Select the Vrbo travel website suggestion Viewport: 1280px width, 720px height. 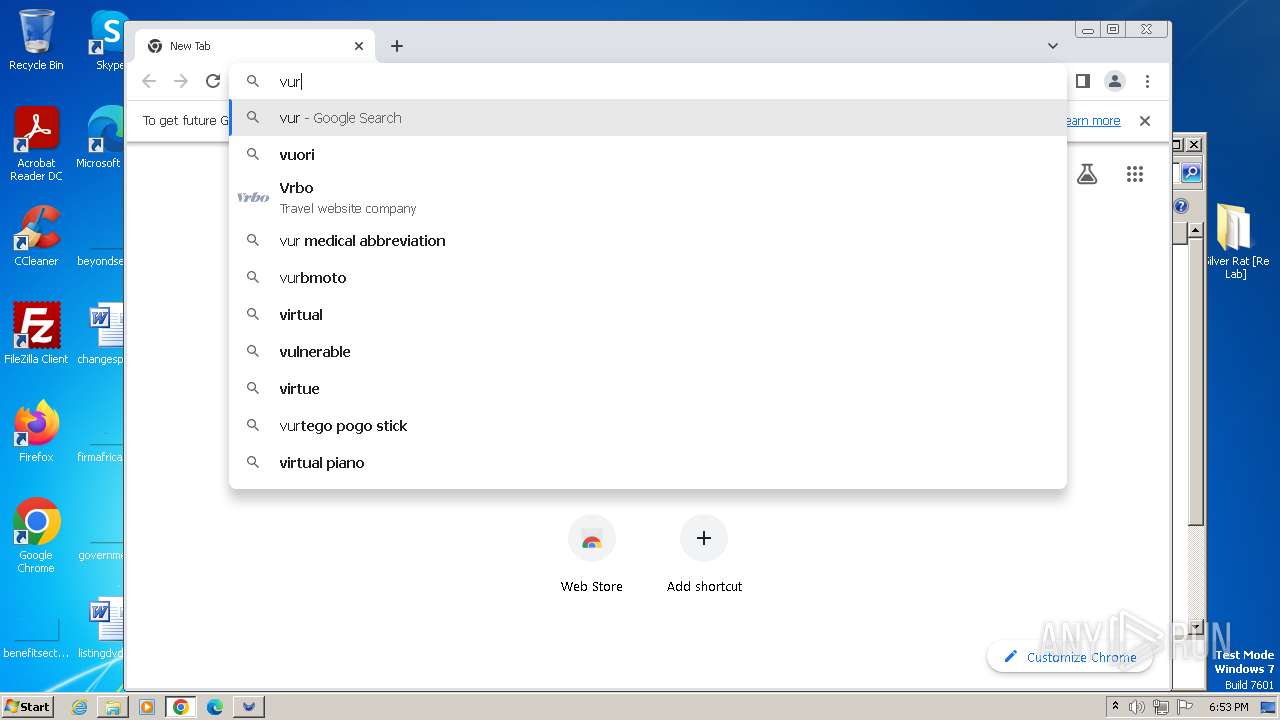click(x=648, y=197)
